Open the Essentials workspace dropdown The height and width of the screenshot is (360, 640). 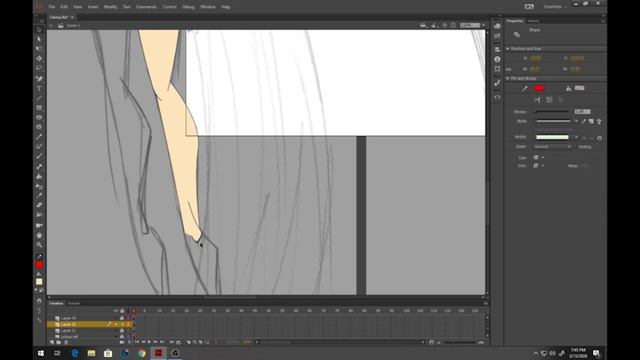tap(555, 7)
